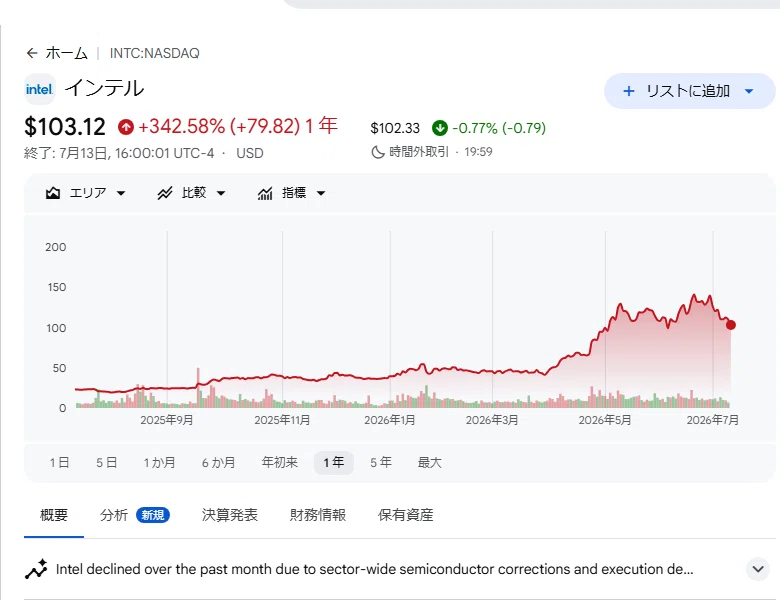Click the 2026年7月 axis label
This screenshot has width=780, height=600.
713,420
